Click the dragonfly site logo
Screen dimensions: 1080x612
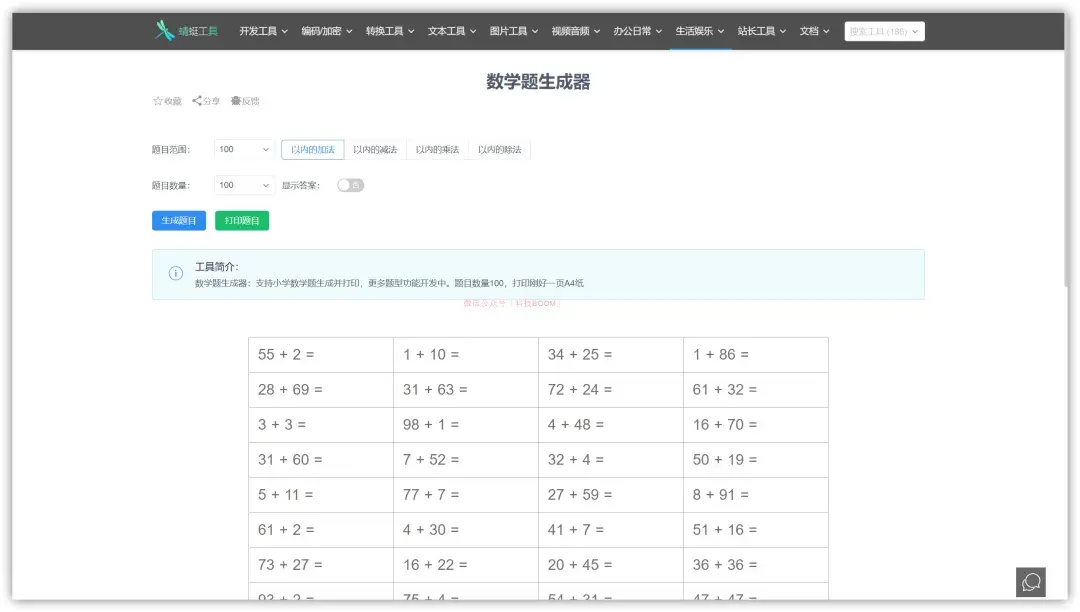[164, 30]
